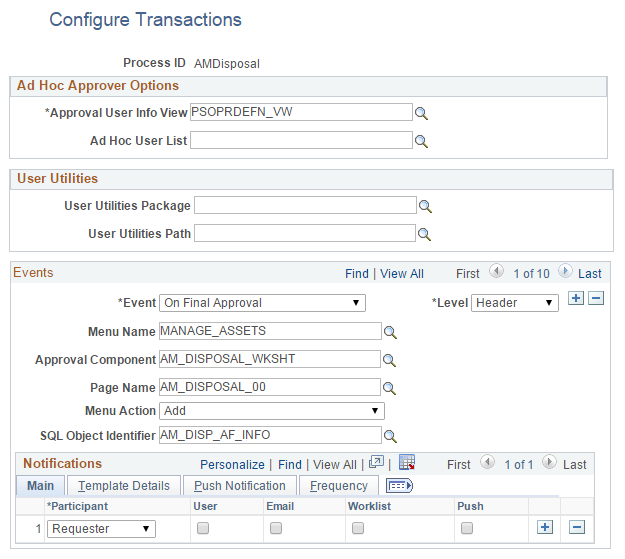Click the Page Name input AM_DISPOSAL_00

(x=270, y=387)
